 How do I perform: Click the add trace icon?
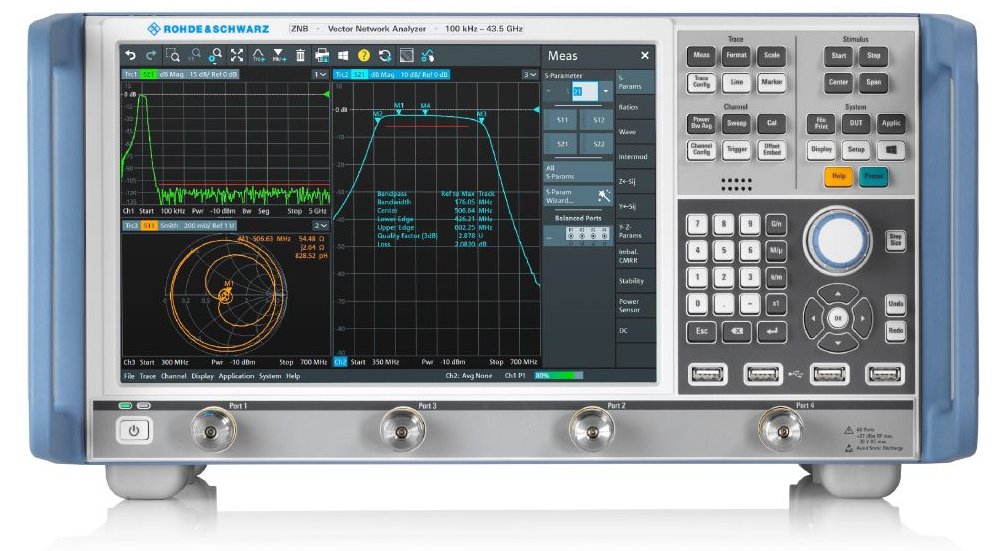click(259, 56)
